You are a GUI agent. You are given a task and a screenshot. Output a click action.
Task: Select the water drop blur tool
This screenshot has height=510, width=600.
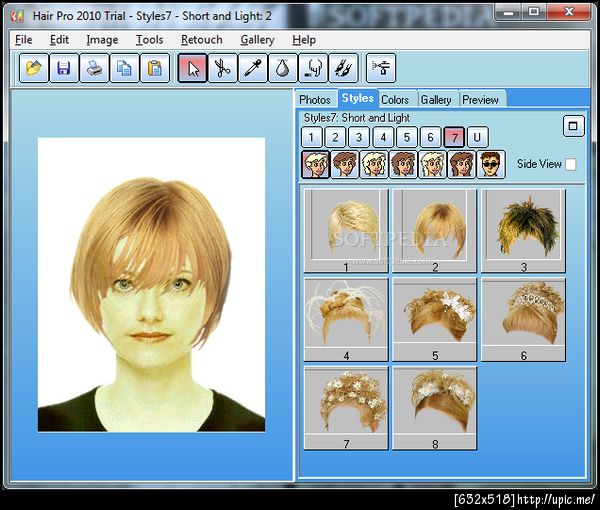coord(283,68)
